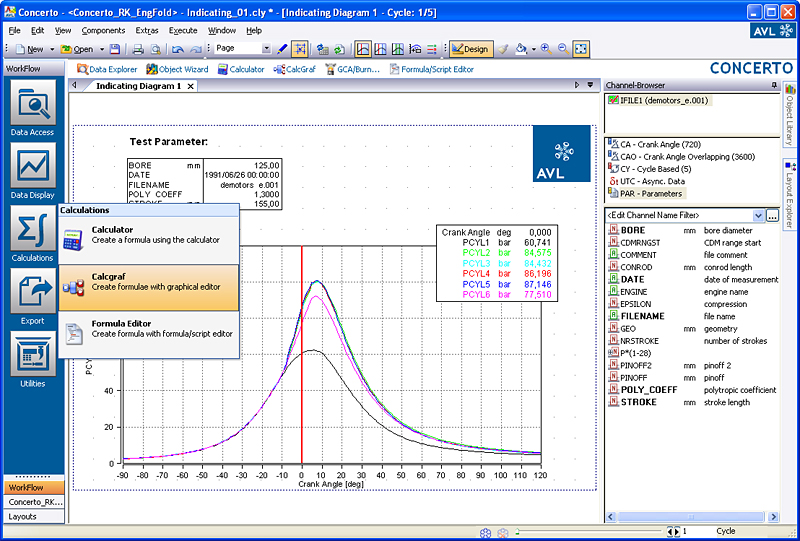This screenshot has width=800, height=541.
Task: Toggle the grid snap toolbar button
Action: pyautogui.click(x=299, y=49)
